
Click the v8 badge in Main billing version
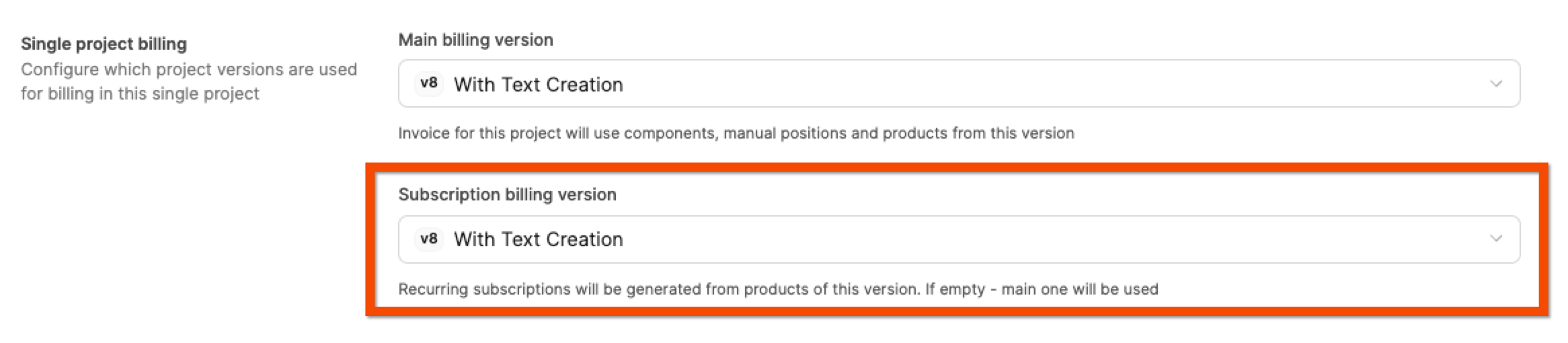[x=428, y=83]
